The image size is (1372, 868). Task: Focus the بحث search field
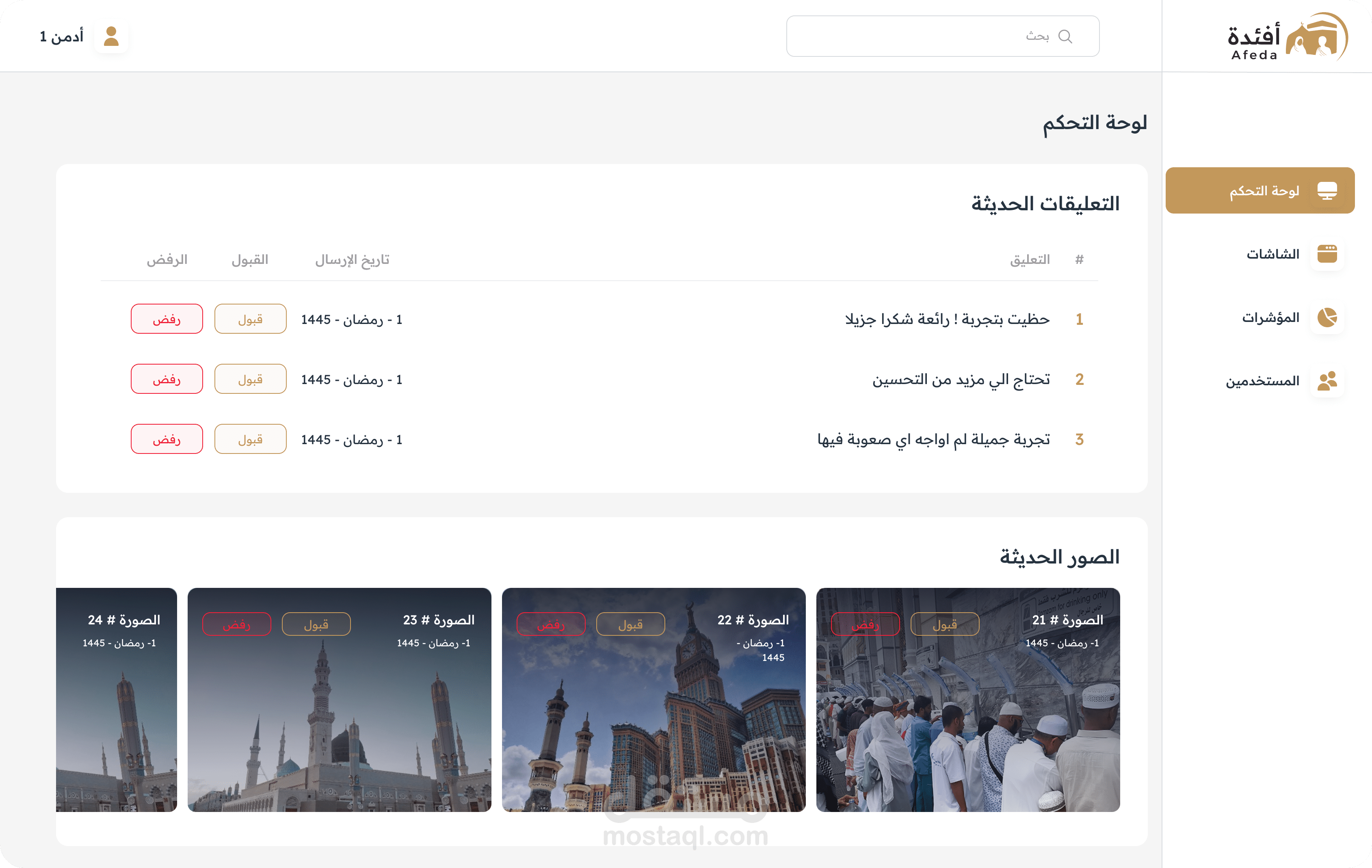coord(942,36)
